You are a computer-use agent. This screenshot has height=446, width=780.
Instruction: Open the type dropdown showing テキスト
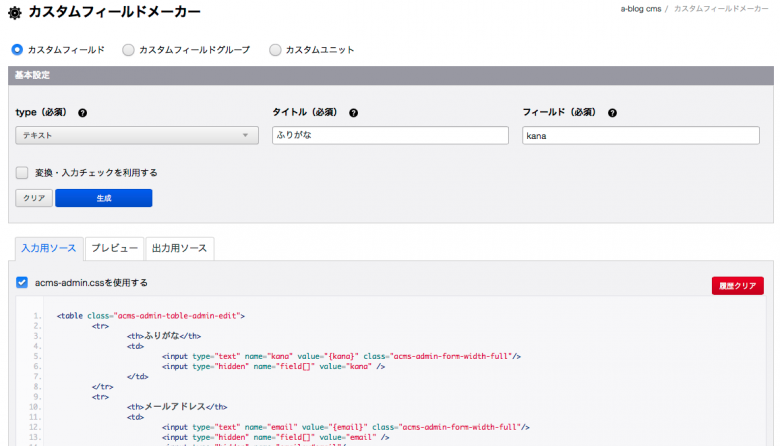tap(137, 135)
